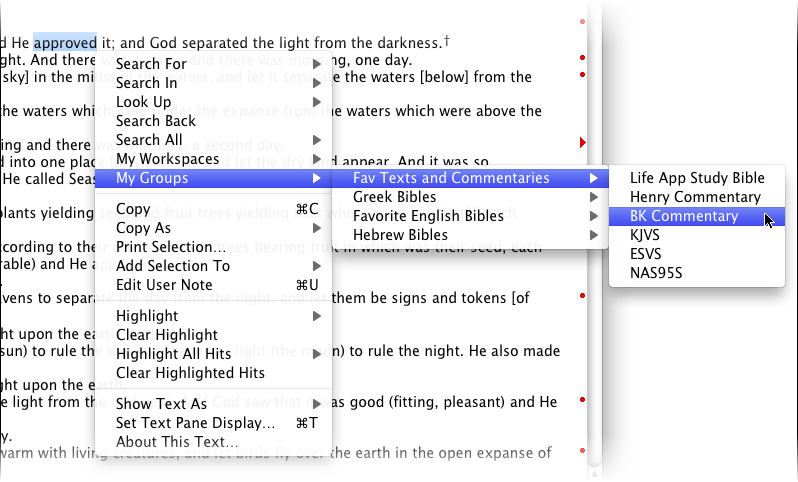Click Clear Highlighted Hits
Screen dimensions: 798x482
tap(190, 373)
